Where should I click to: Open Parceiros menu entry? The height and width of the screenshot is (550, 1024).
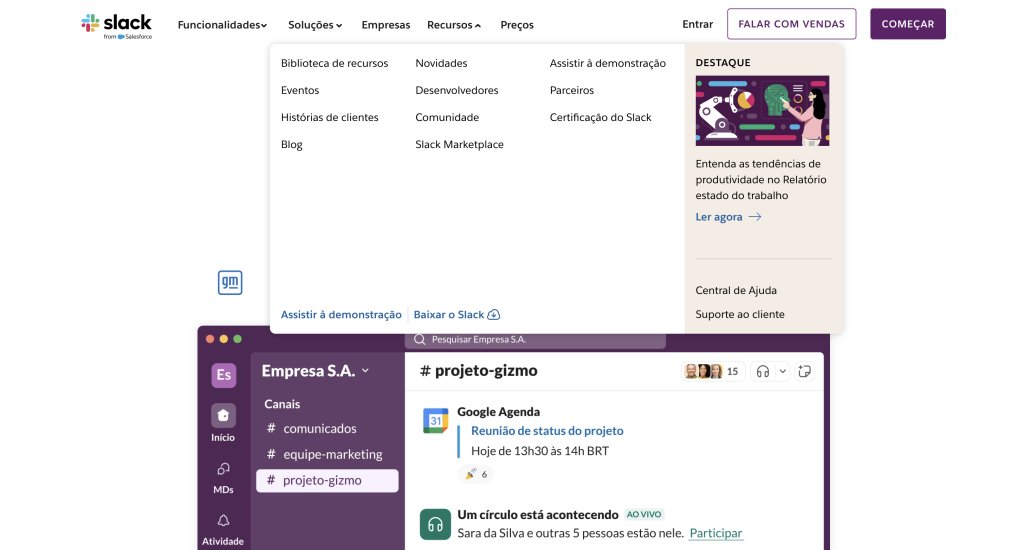point(572,90)
